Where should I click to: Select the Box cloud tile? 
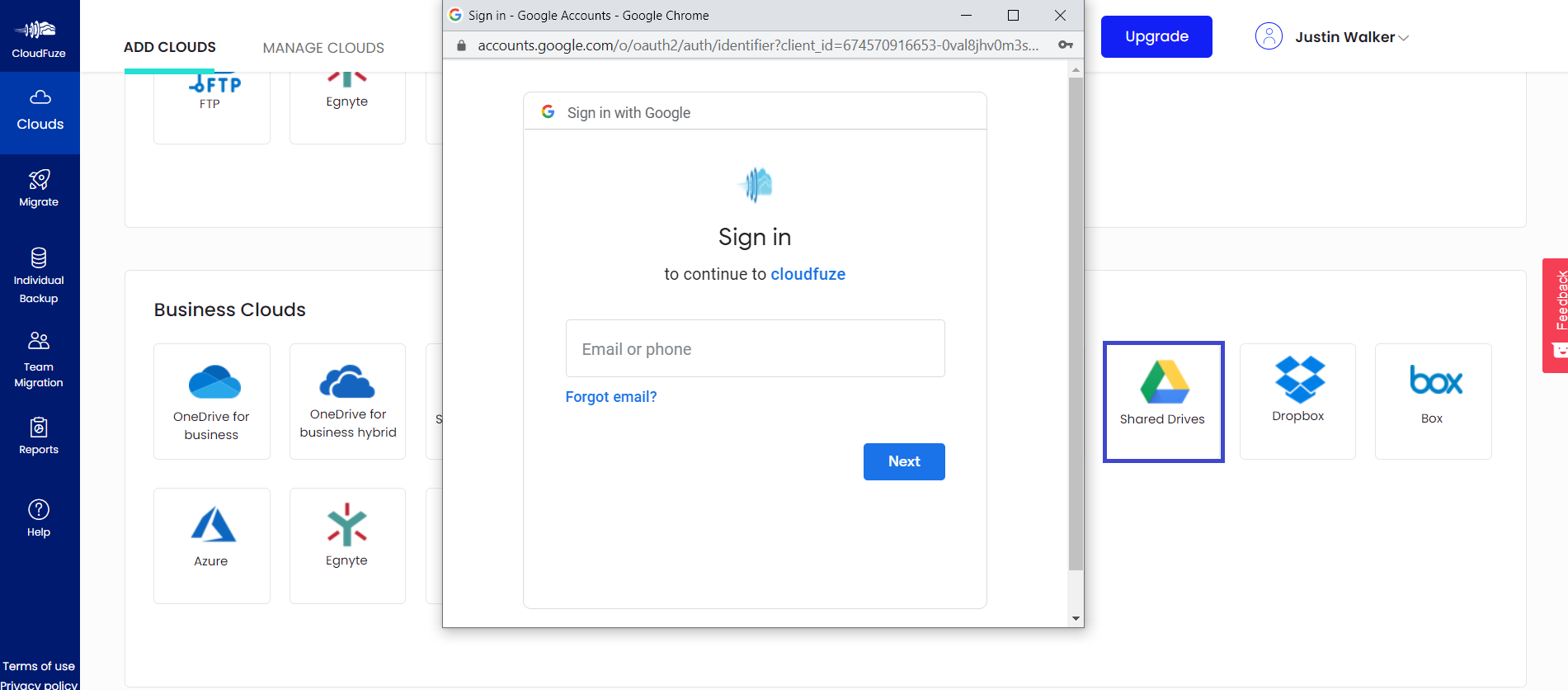coord(1433,401)
